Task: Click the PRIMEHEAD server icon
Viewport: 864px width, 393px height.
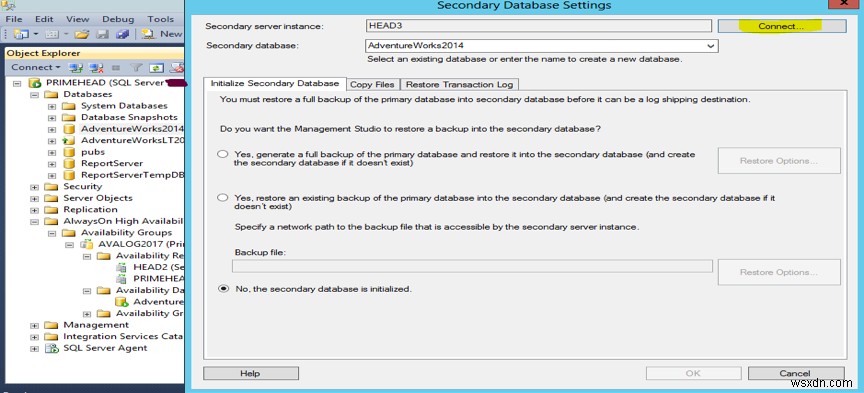Action: [35, 83]
